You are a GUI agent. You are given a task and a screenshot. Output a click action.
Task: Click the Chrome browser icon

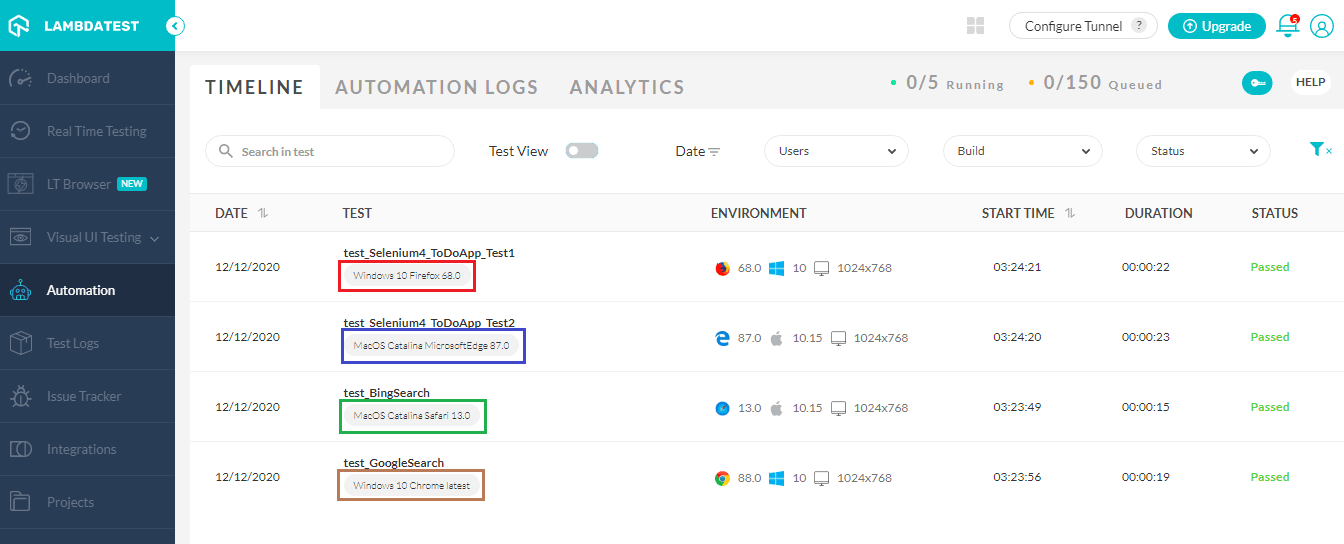click(722, 478)
